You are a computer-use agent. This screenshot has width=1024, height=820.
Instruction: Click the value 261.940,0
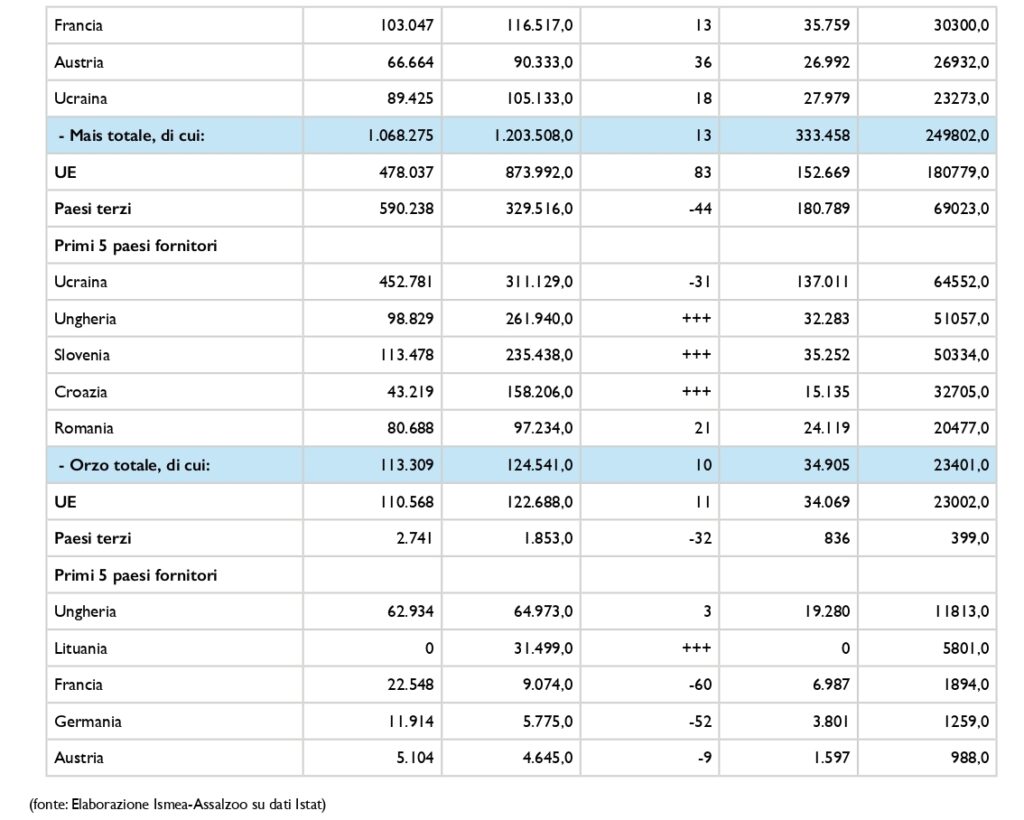click(539, 319)
